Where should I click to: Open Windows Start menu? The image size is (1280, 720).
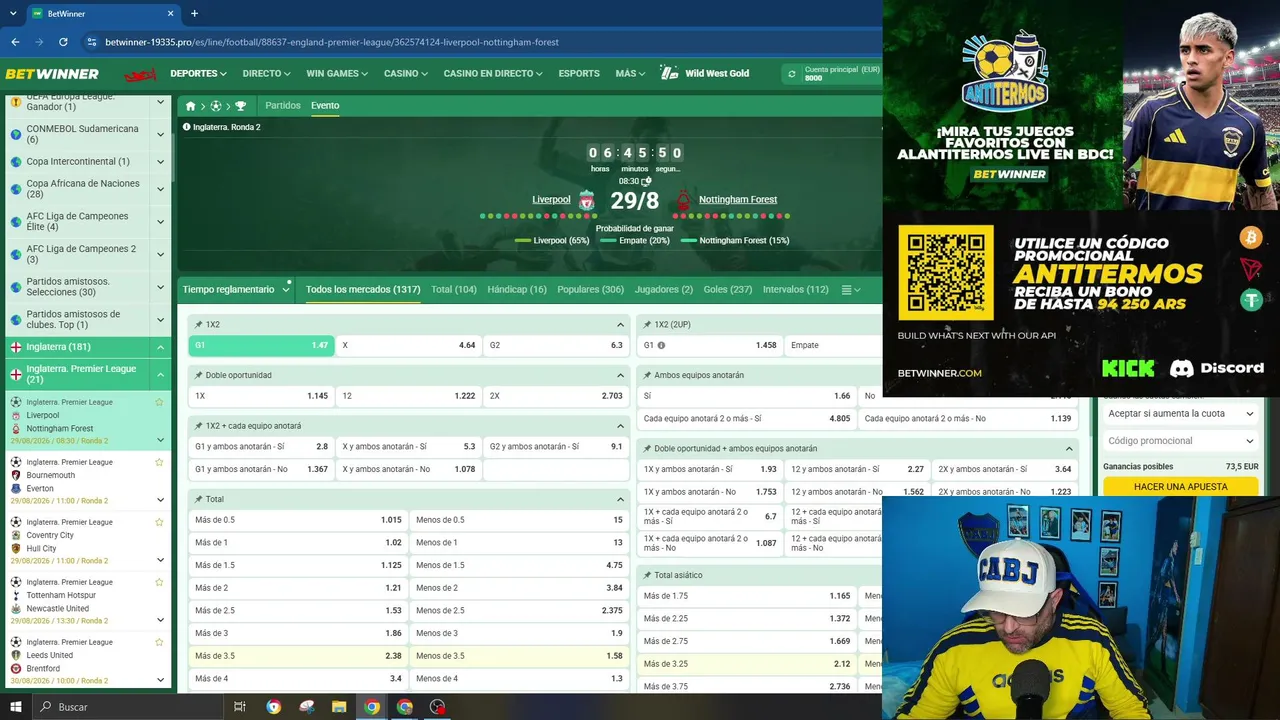tap(16, 707)
